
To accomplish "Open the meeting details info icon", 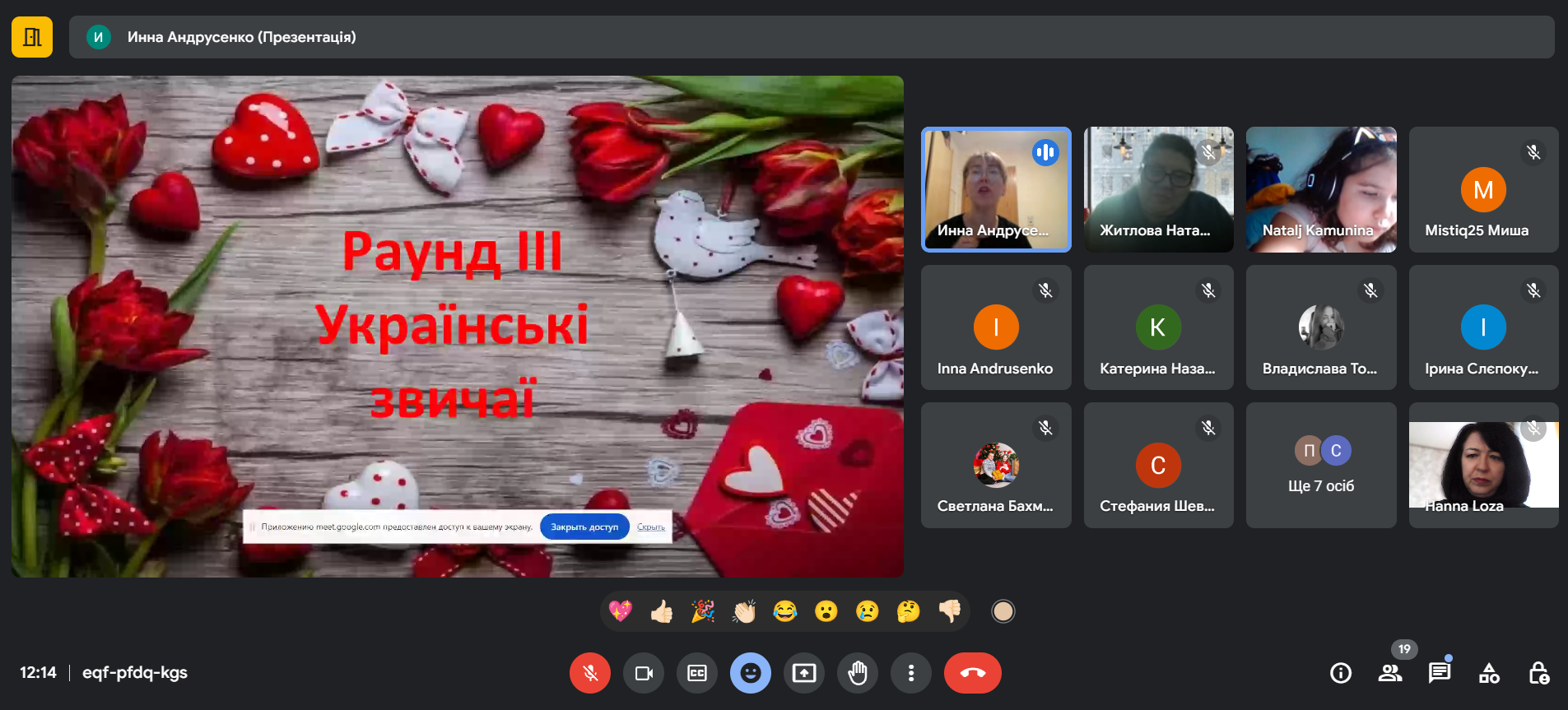I will (x=1340, y=673).
